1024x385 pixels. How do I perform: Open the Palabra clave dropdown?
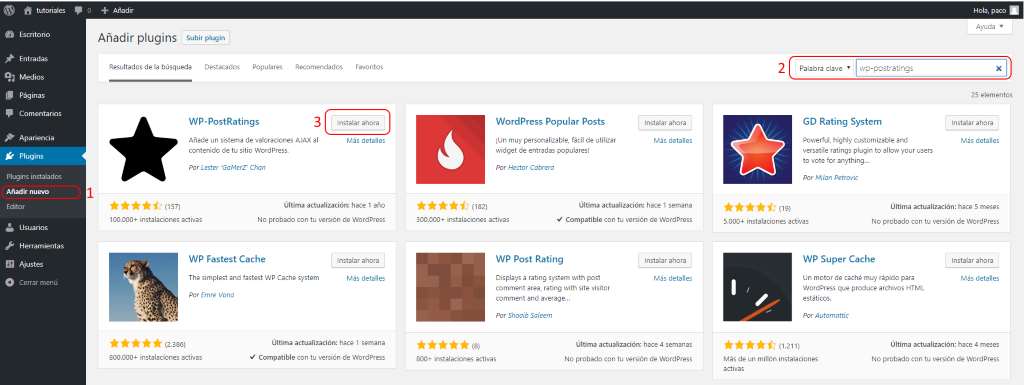824,68
